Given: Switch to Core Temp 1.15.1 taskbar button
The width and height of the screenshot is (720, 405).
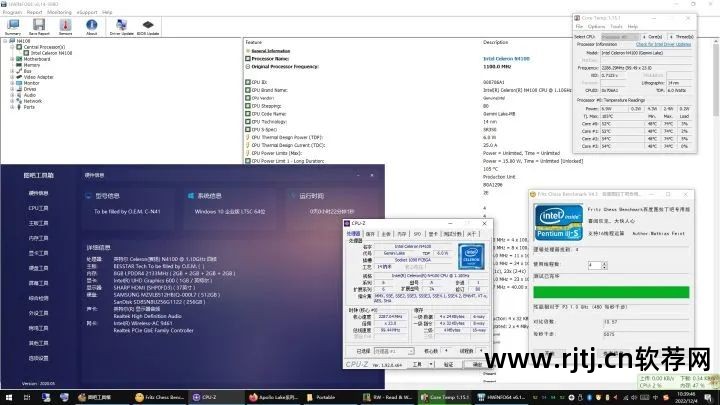Looking at the screenshot, I should [x=445, y=397].
